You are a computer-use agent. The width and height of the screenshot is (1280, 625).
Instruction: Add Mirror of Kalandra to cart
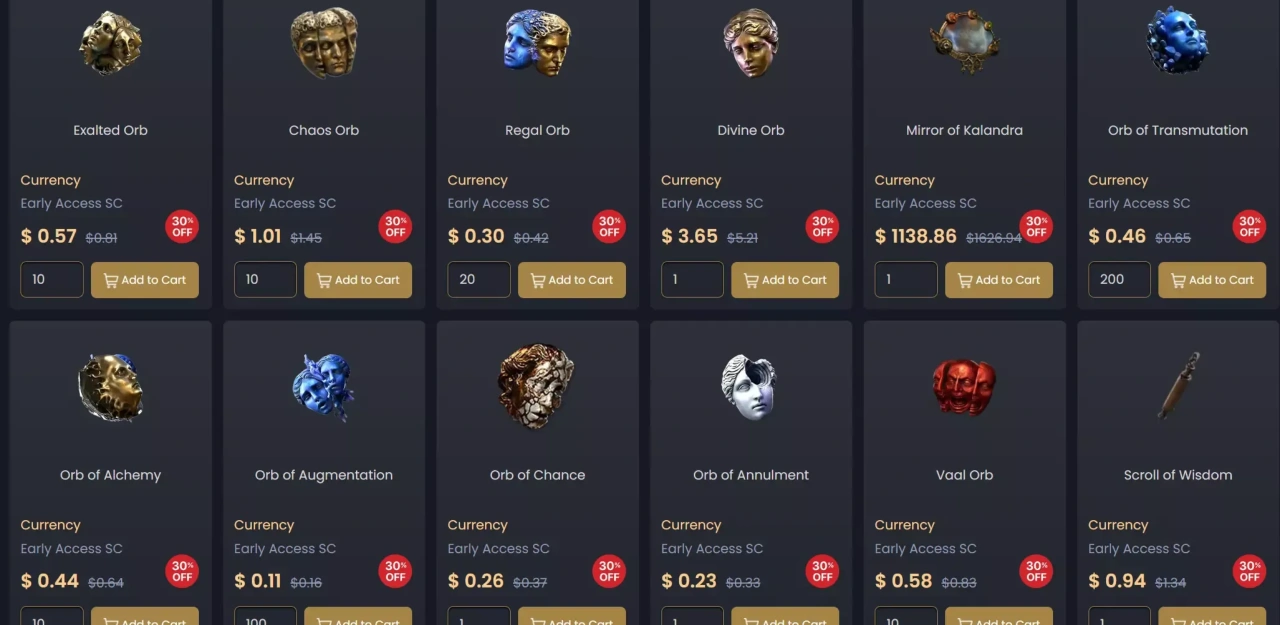pos(999,280)
